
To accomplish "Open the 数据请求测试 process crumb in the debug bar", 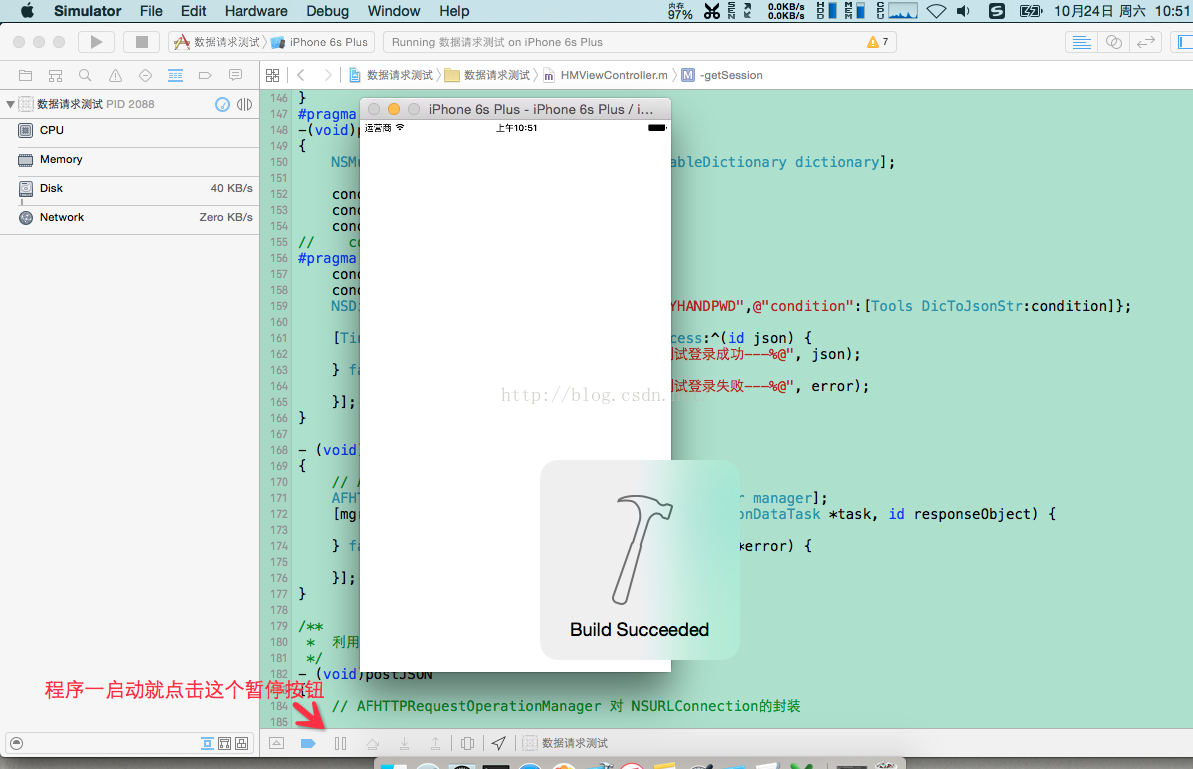I will tap(565, 743).
